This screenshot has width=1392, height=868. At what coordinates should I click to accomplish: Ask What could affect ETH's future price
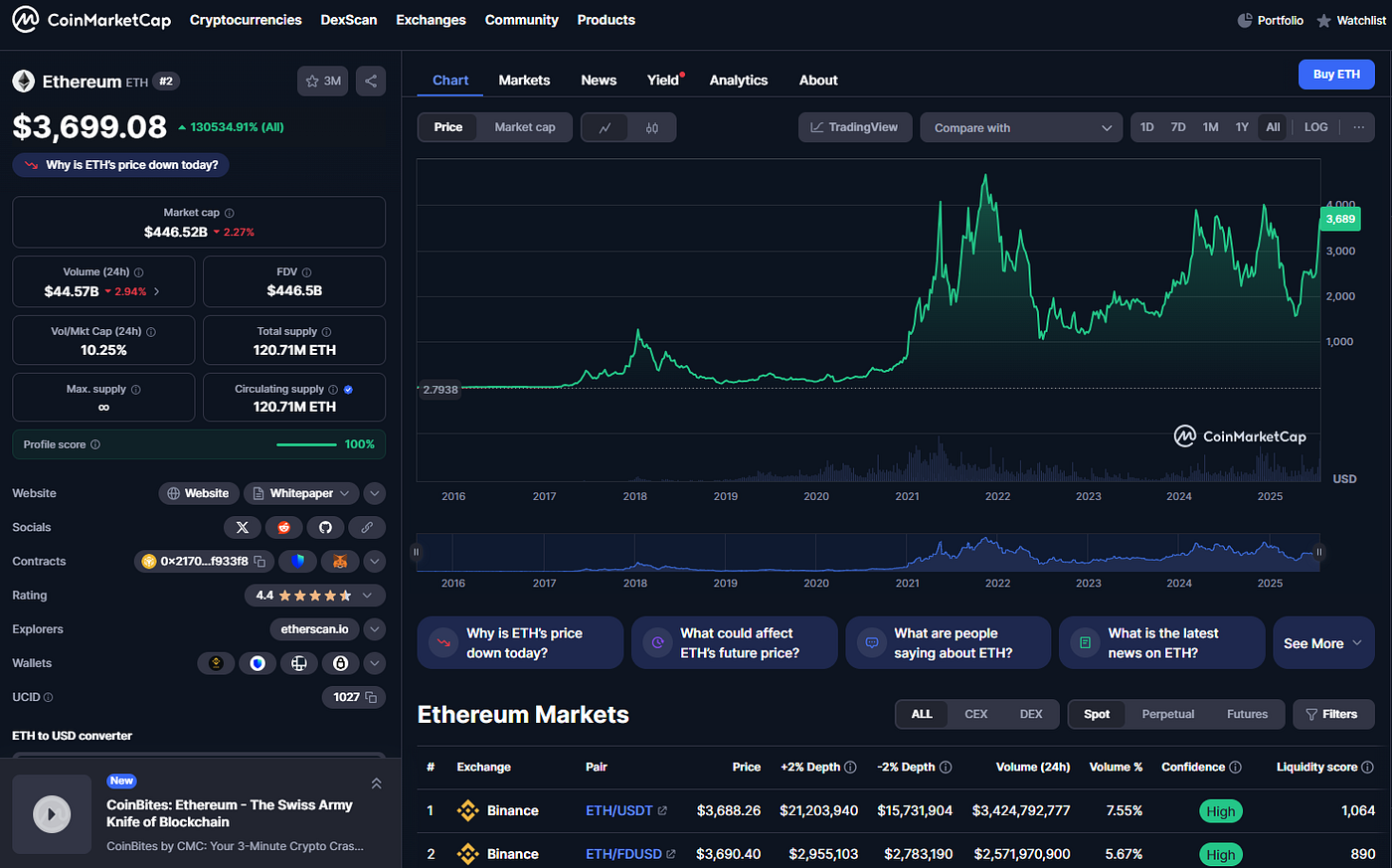click(x=734, y=643)
